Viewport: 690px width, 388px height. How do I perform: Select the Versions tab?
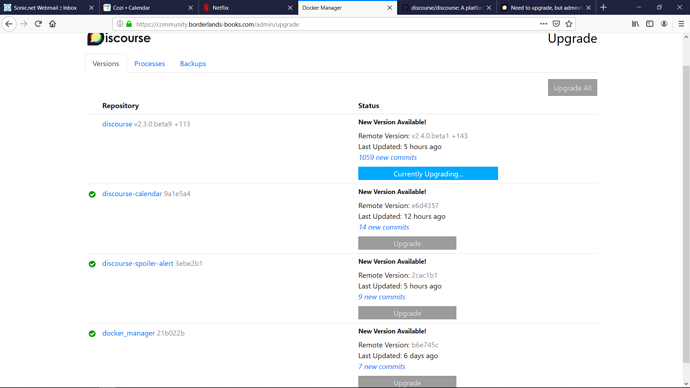coord(106,63)
